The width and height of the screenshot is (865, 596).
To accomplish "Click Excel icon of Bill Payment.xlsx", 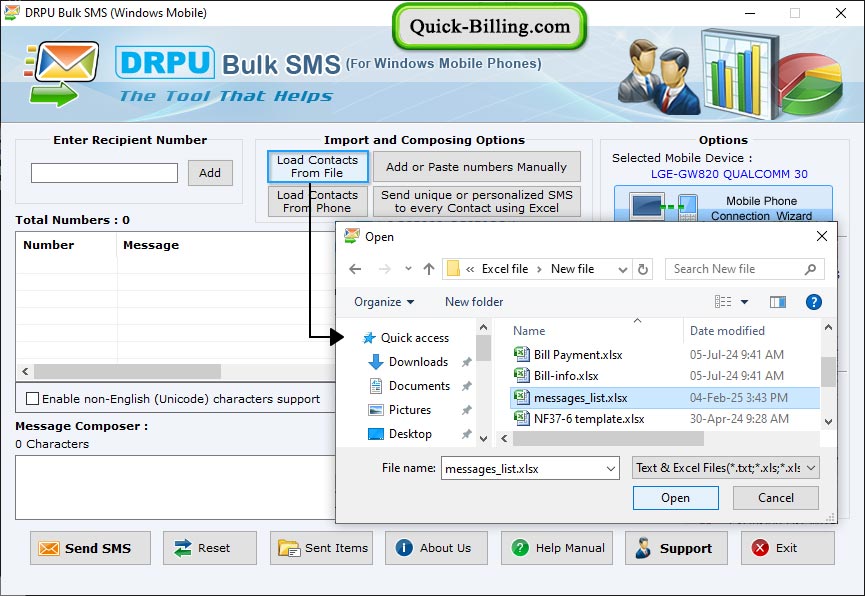I will click(522, 354).
